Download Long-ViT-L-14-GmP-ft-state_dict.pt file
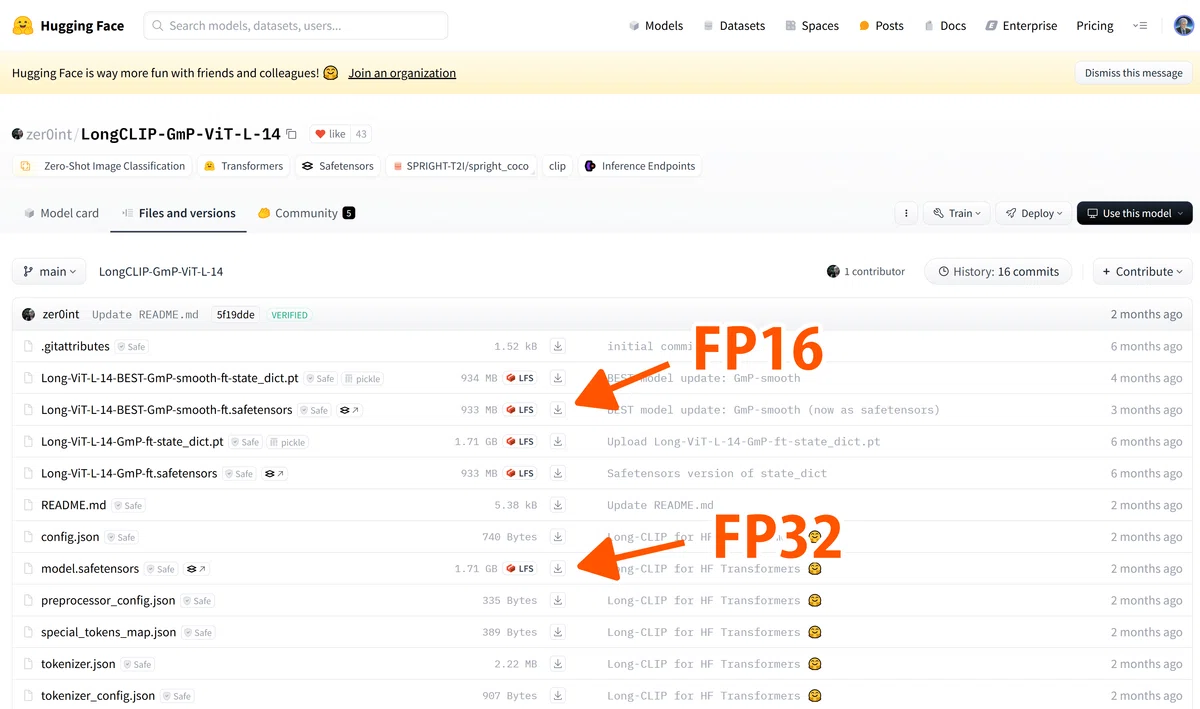The height and width of the screenshot is (709, 1200). pos(558,441)
